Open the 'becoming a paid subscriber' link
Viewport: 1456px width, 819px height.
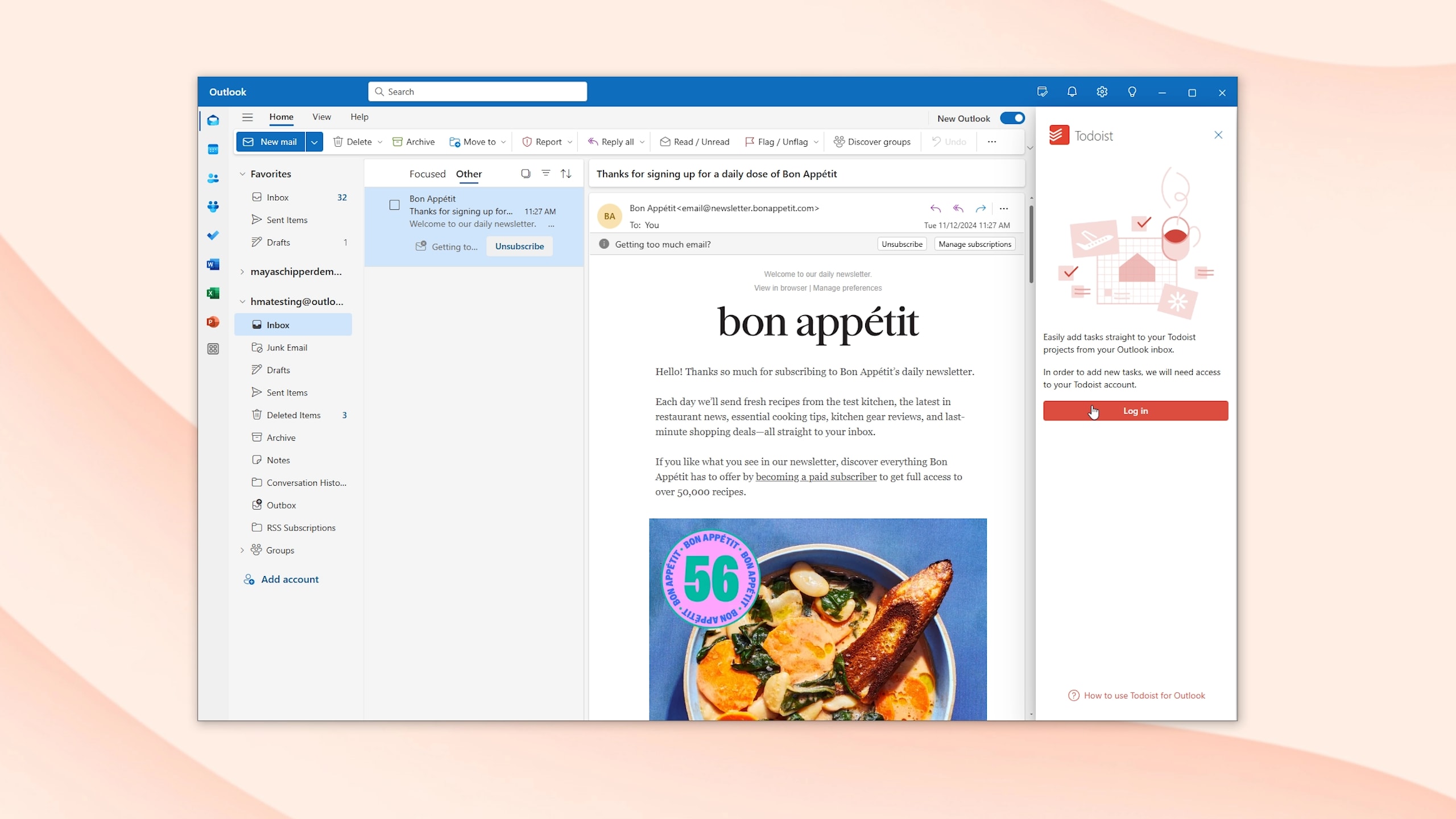point(816,477)
